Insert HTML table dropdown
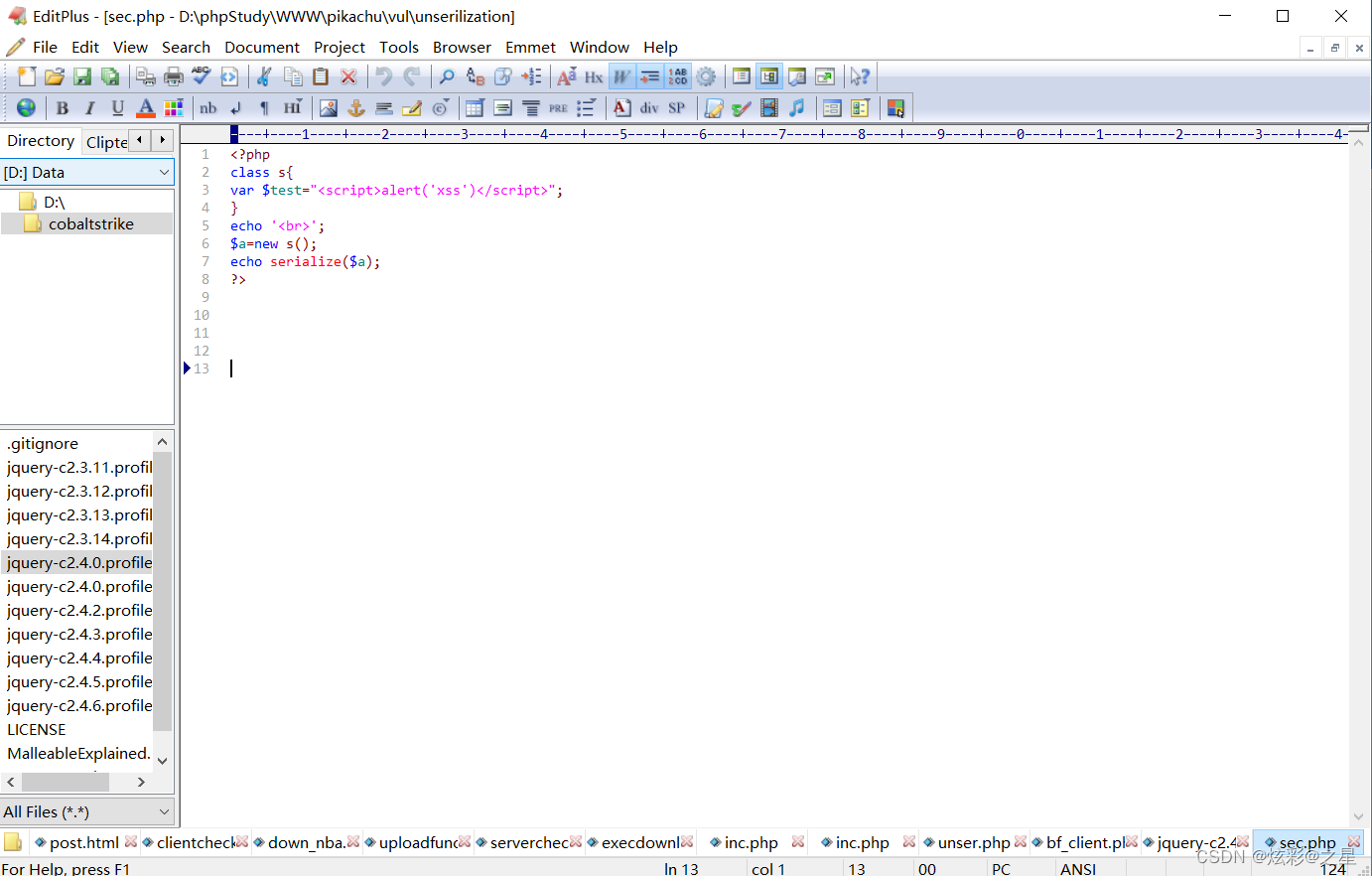The image size is (1372, 876). point(475,107)
